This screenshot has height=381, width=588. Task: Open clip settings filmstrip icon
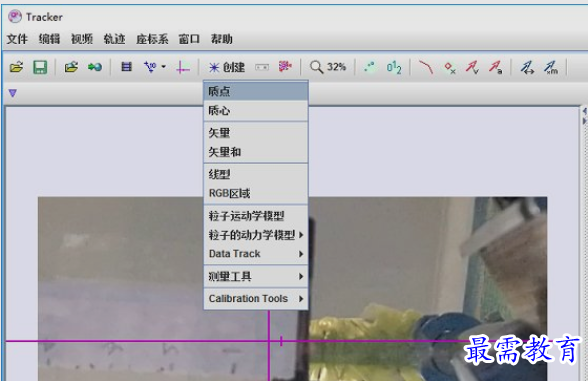[126, 67]
